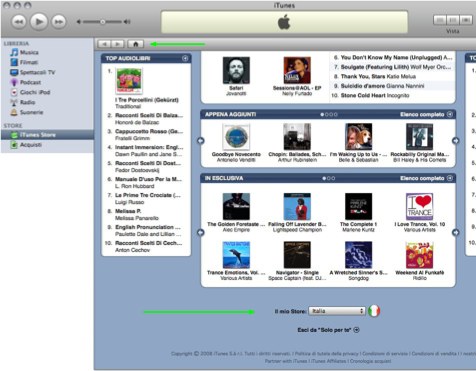
Task: Open Politica di tutela della privacy
Action: click(326, 354)
